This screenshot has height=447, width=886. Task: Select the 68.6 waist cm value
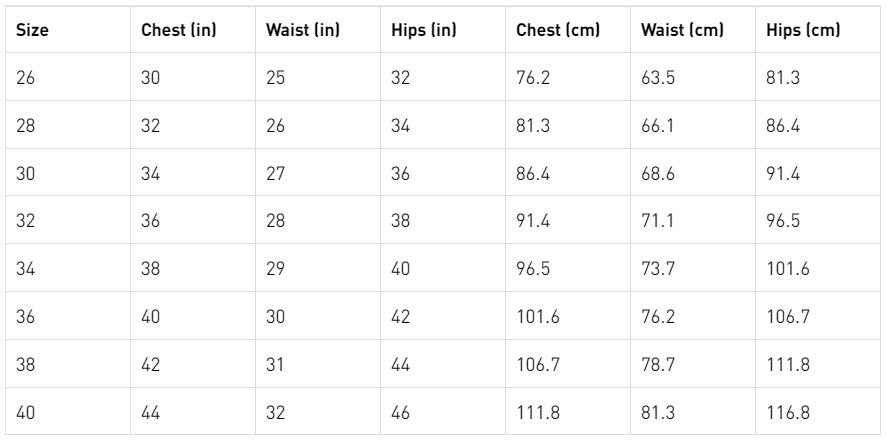658,173
